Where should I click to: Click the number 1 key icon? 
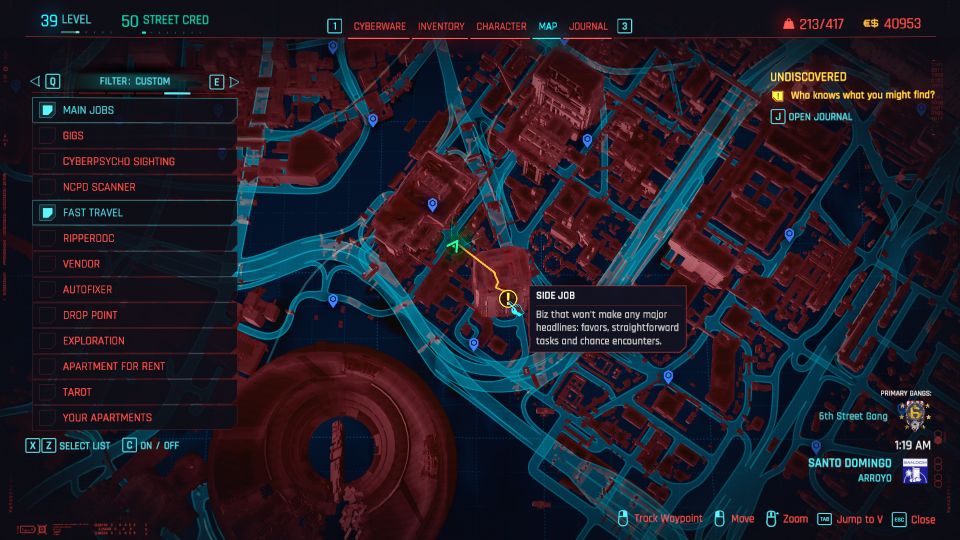tap(334, 26)
